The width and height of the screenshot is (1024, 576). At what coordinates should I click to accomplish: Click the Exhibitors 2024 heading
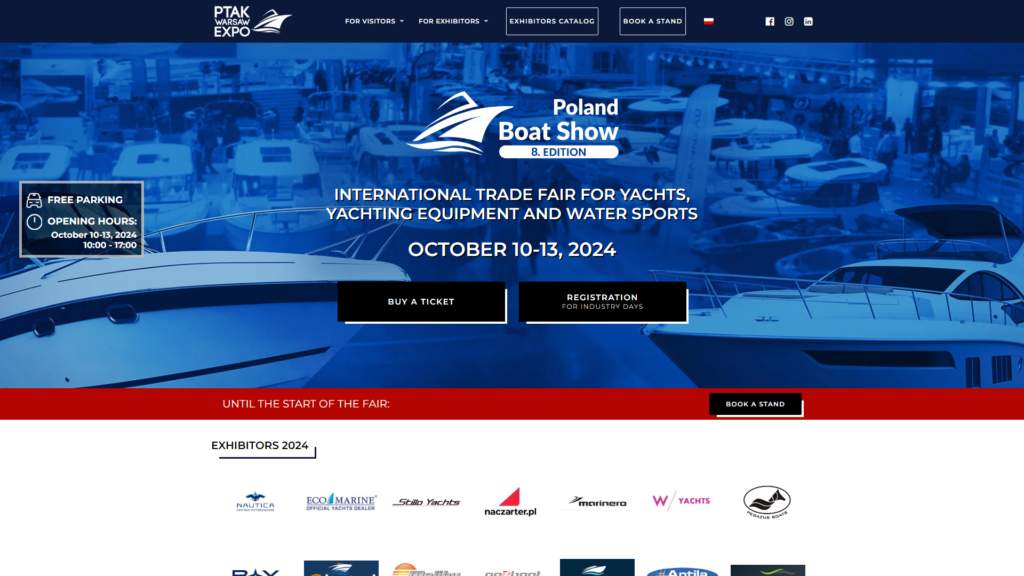259,445
